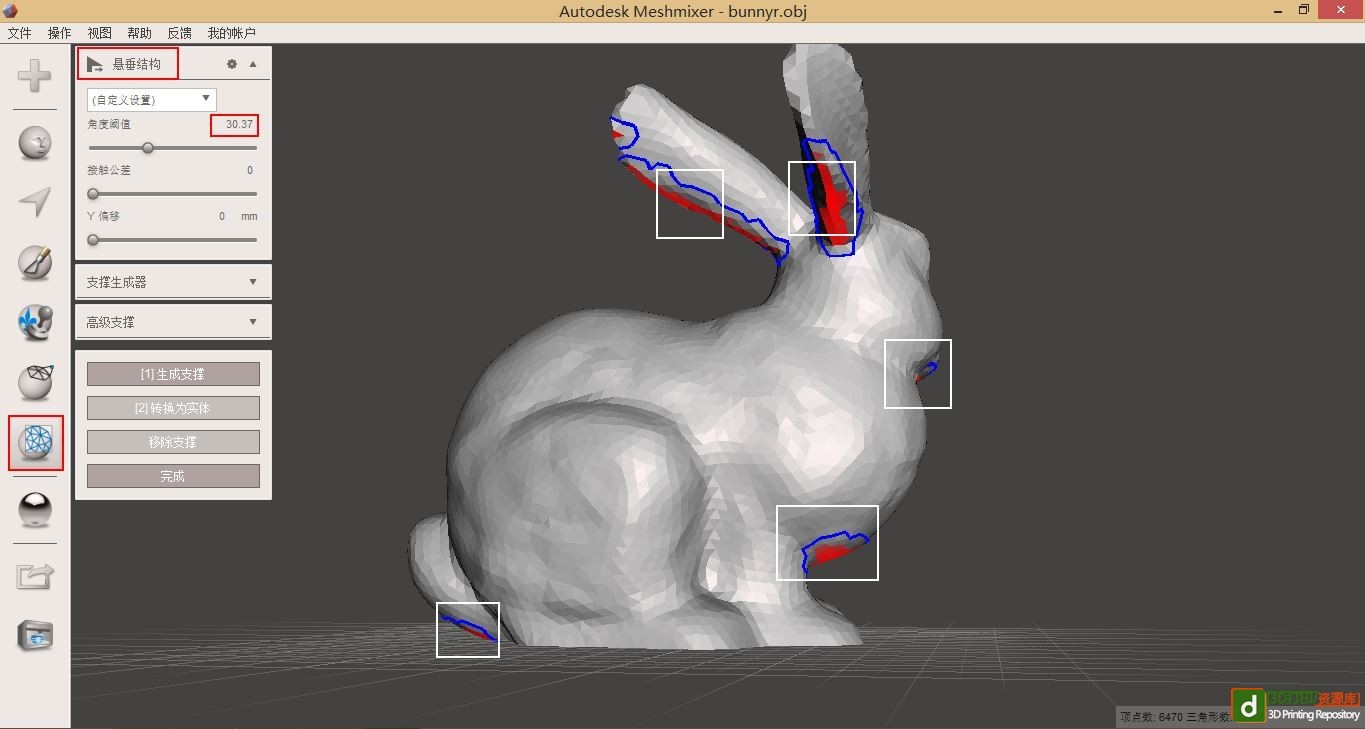Open the 视图 menu
Screen dimensions: 1365x729
pyautogui.click(x=100, y=33)
